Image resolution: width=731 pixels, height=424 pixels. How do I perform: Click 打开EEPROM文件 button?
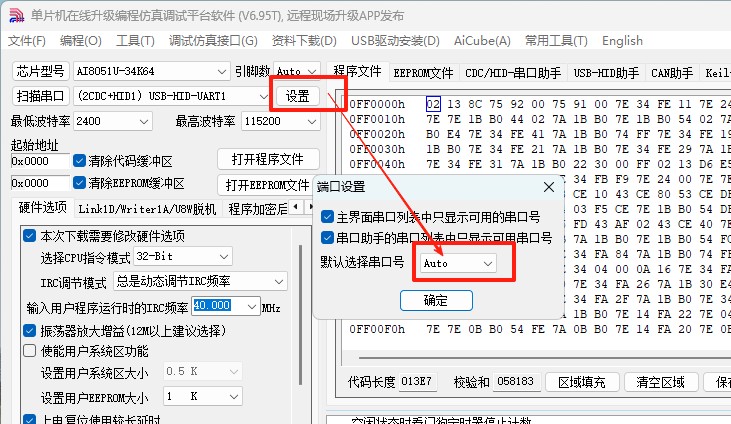point(266,185)
